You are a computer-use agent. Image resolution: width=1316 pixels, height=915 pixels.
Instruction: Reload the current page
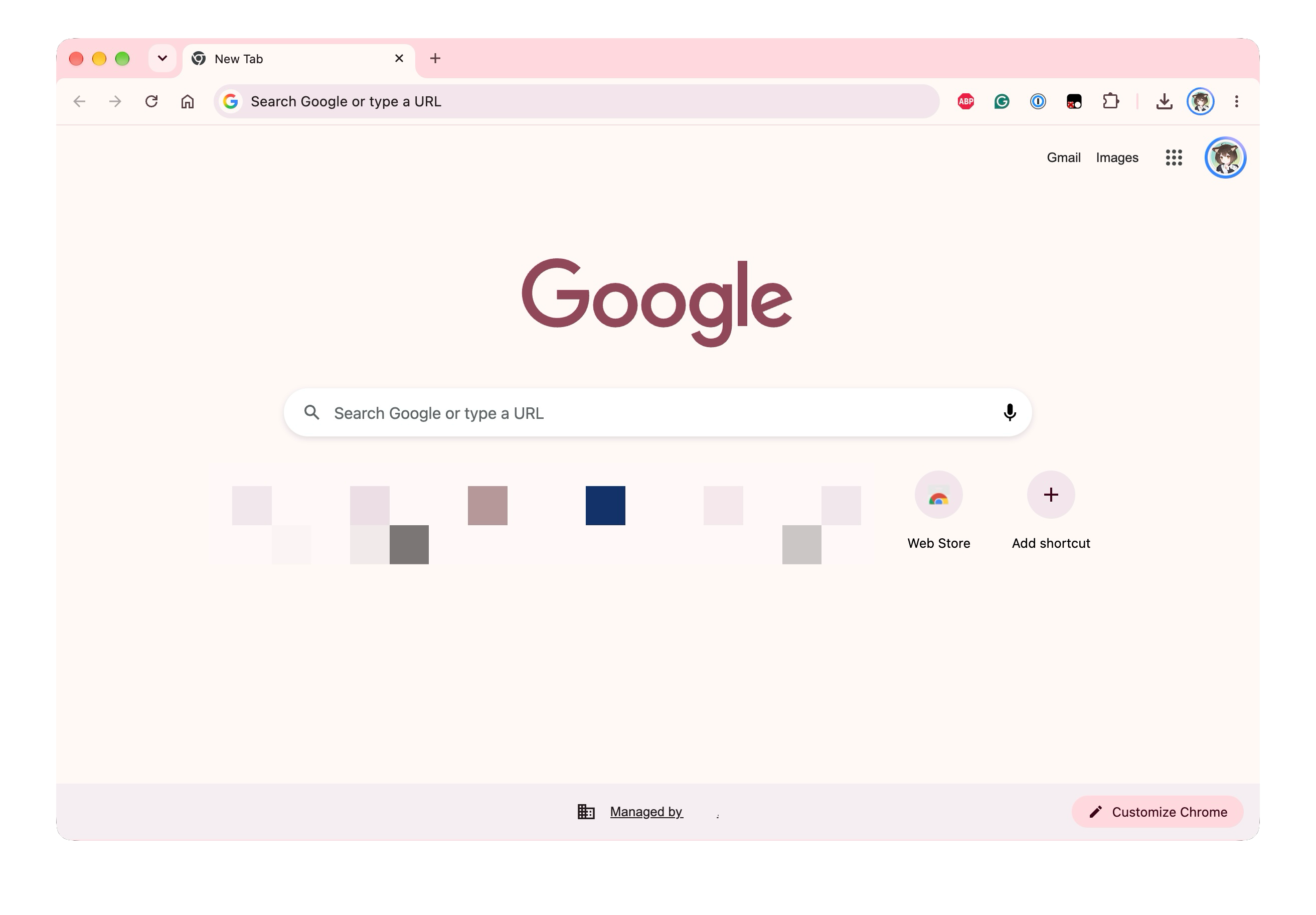click(151, 101)
